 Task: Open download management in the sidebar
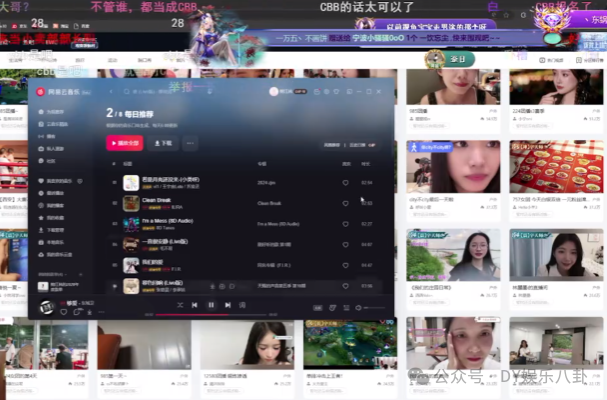(51, 230)
